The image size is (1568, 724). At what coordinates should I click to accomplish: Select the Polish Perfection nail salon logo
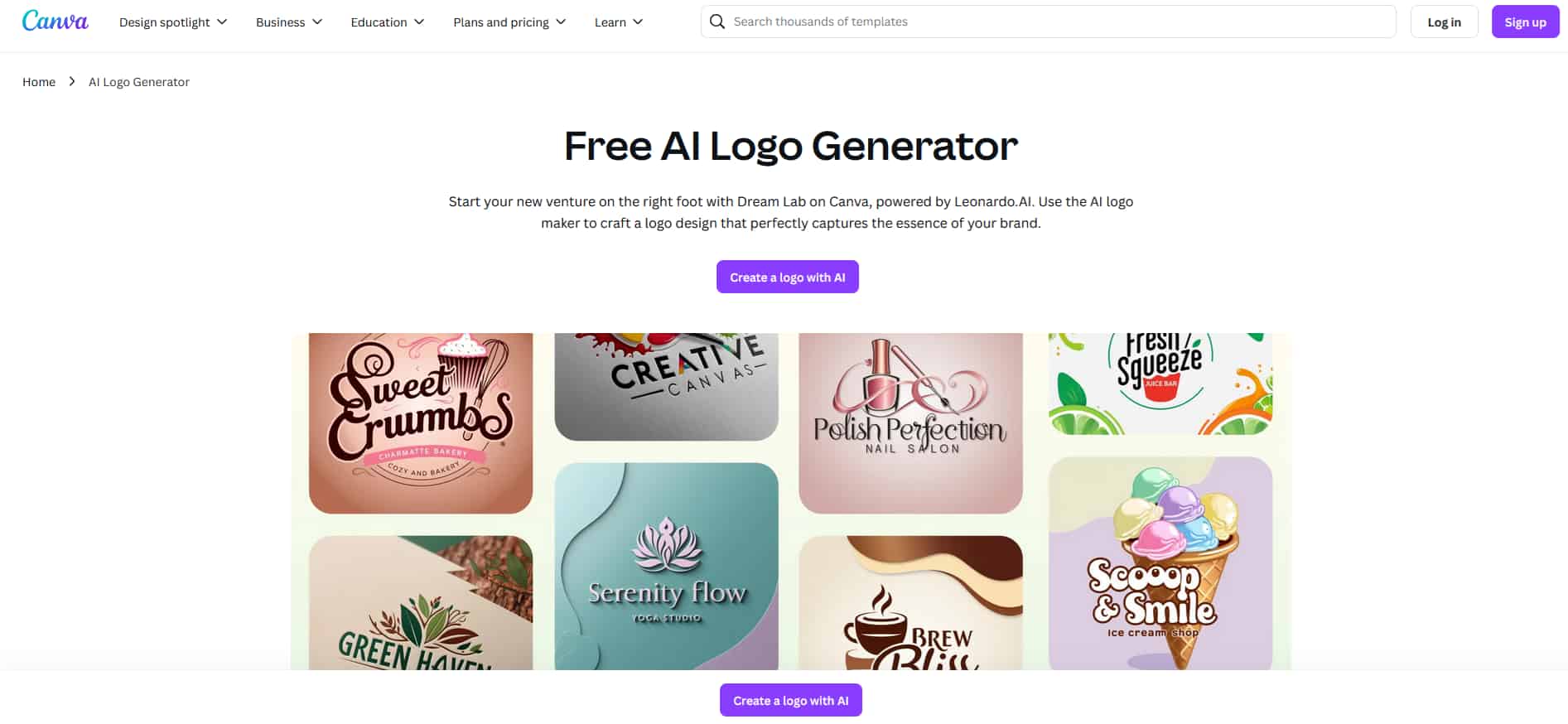(910, 422)
